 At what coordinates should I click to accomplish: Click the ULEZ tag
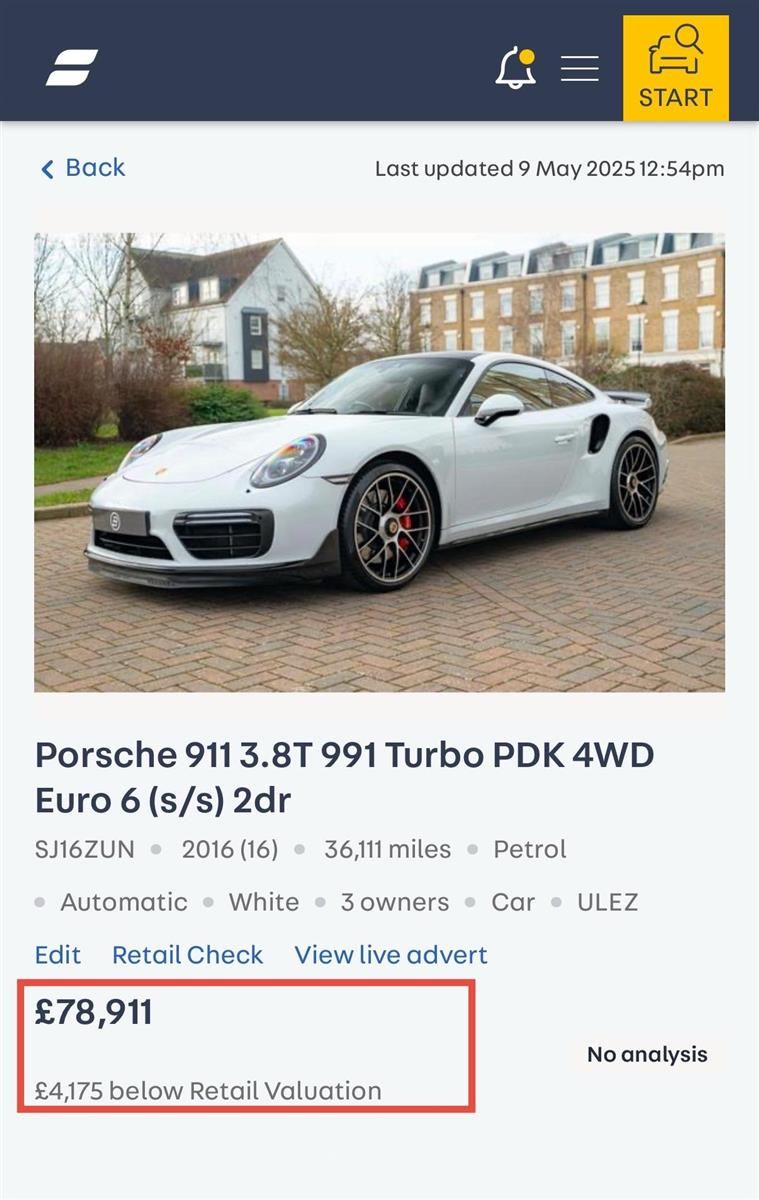coord(607,902)
